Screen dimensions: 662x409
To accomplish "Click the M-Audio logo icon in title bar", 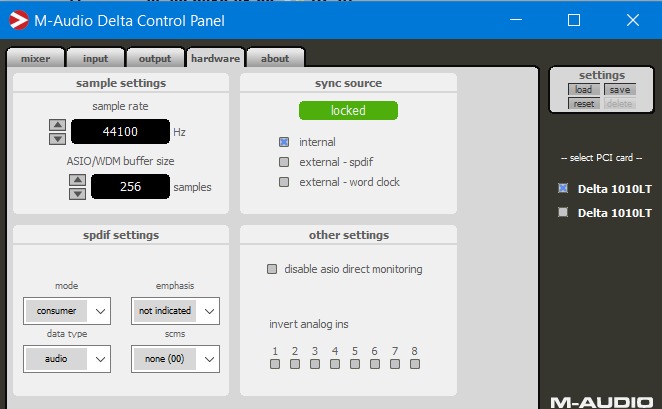I will pyautogui.click(x=19, y=20).
